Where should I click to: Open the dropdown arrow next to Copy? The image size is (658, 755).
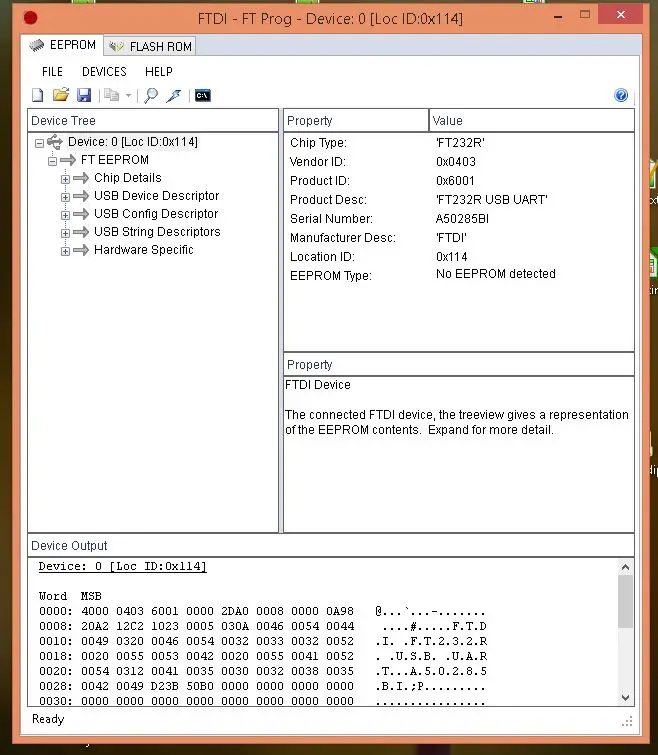pos(129,95)
